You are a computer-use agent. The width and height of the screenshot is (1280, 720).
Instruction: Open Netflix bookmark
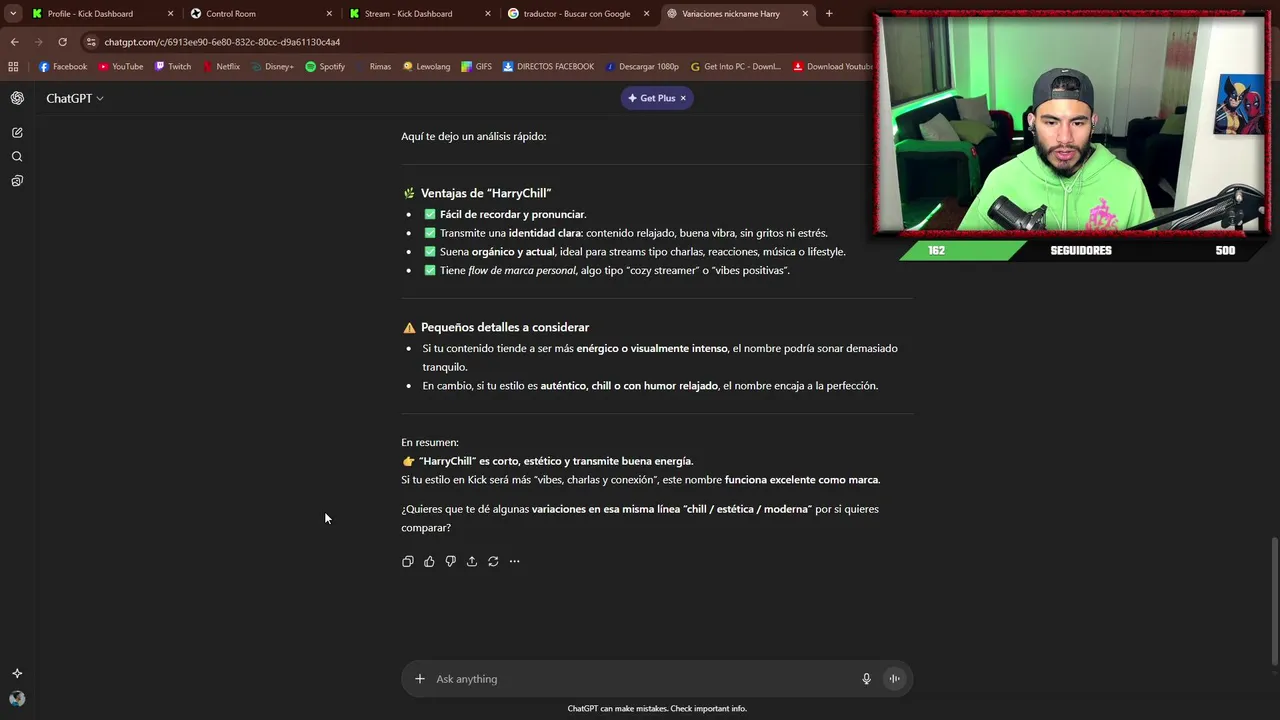(221, 67)
